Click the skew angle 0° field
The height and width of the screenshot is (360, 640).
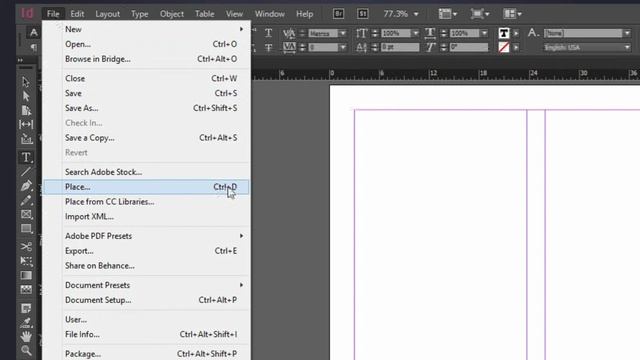pos(469,47)
